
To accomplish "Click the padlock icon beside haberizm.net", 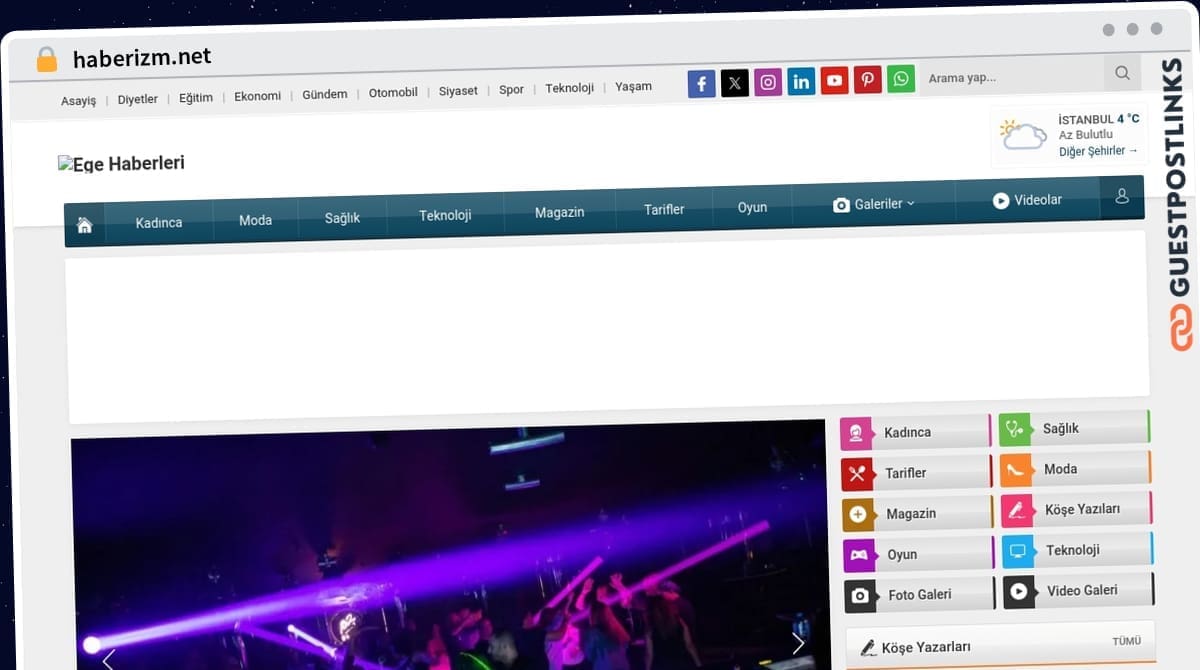I will (46, 59).
